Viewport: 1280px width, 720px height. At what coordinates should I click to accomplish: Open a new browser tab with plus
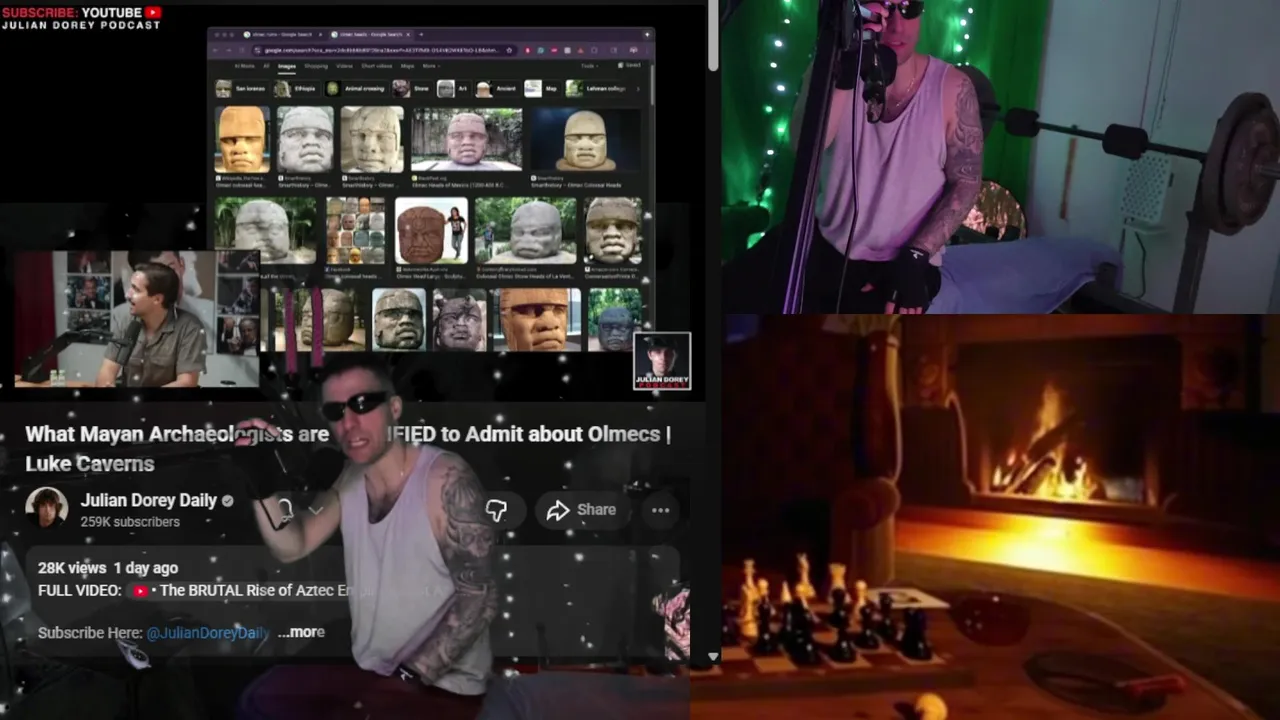tap(421, 35)
